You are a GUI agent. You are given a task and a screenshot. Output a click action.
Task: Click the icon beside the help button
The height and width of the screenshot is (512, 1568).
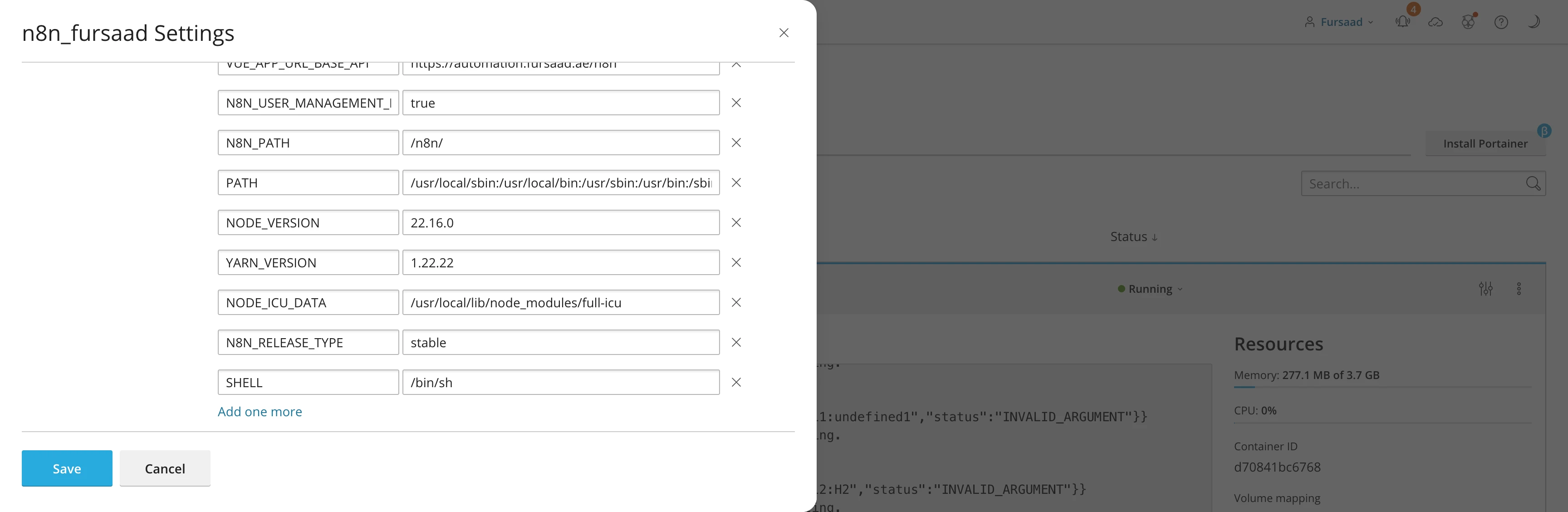(x=1468, y=22)
